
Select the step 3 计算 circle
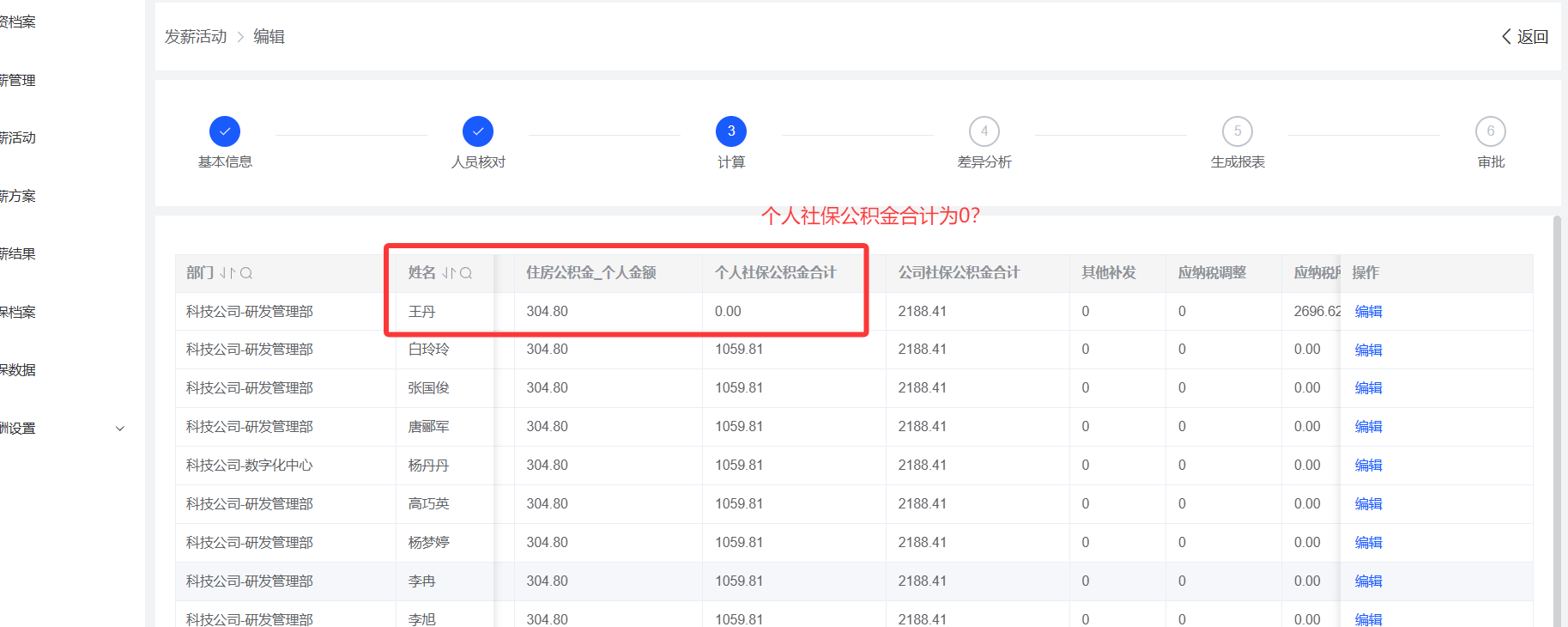pyautogui.click(x=731, y=131)
